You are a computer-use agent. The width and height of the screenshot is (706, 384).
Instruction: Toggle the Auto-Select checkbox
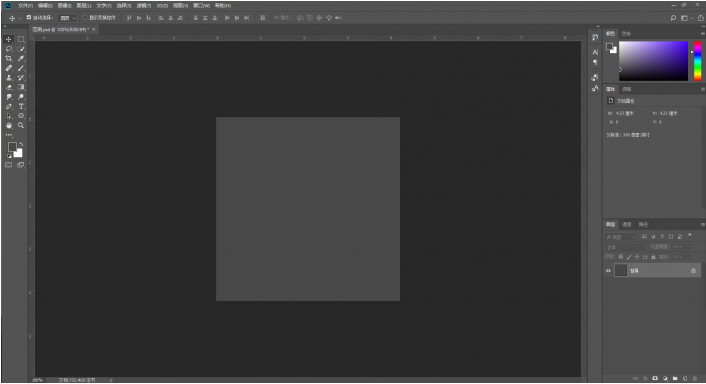(29, 18)
